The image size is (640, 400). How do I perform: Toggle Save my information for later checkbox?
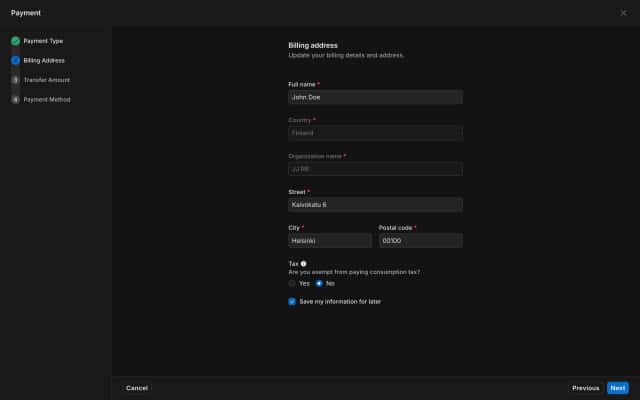[292, 302]
